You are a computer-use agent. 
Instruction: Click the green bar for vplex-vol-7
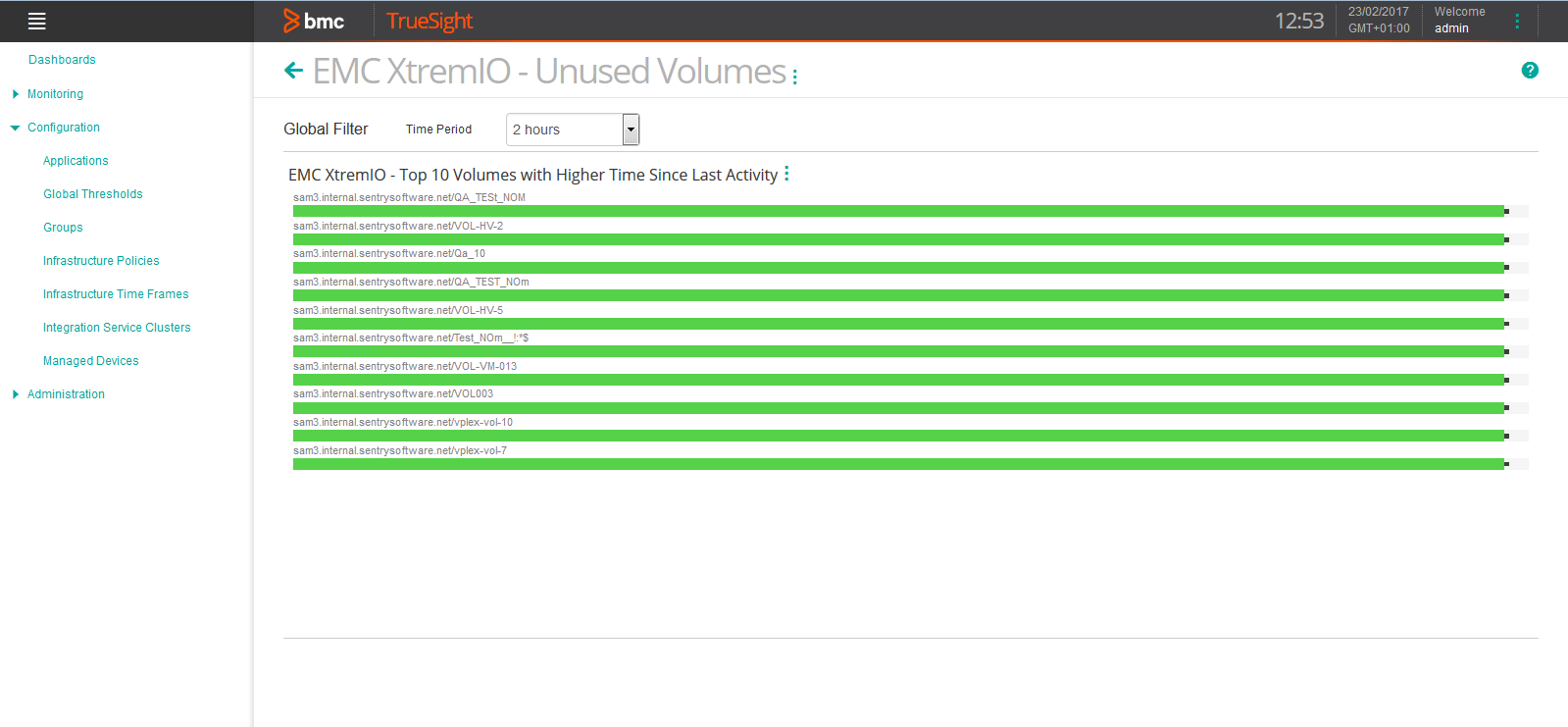point(898,464)
